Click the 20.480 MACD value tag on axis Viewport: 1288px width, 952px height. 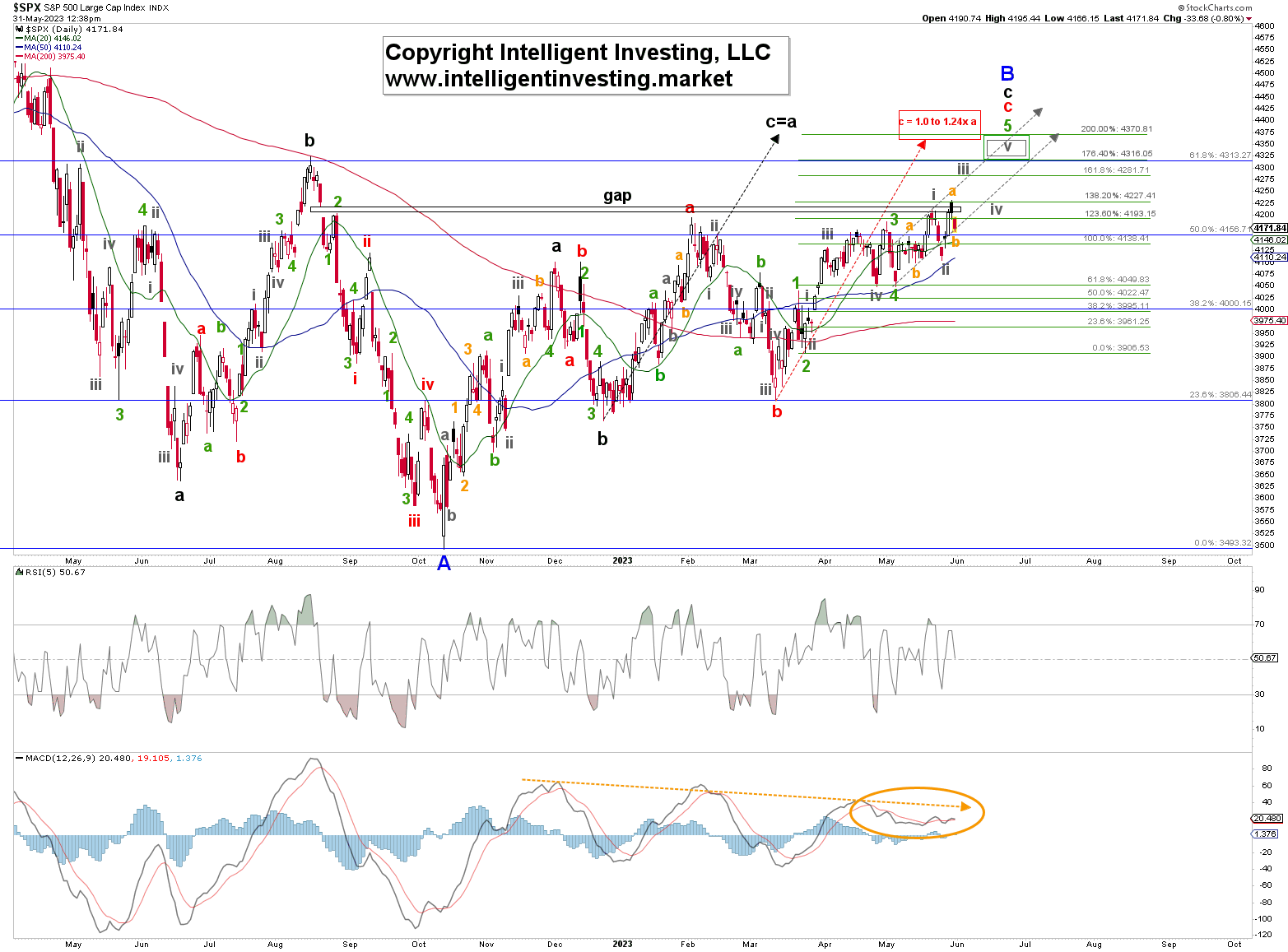click(x=1267, y=819)
